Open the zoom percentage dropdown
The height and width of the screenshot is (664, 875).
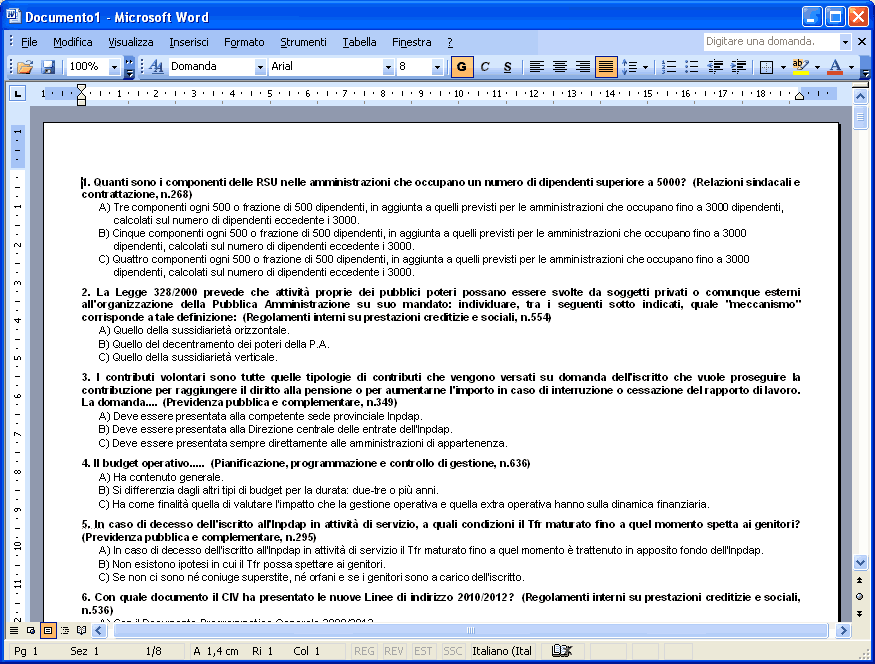(114, 67)
